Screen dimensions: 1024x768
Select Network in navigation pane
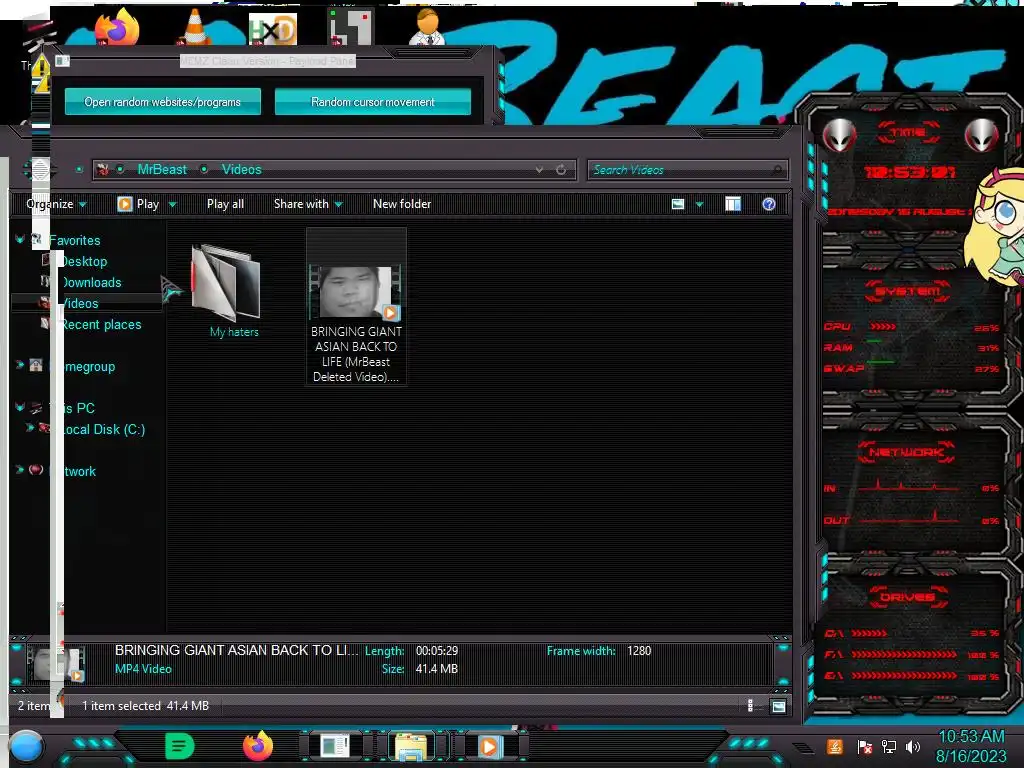(72, 471)
